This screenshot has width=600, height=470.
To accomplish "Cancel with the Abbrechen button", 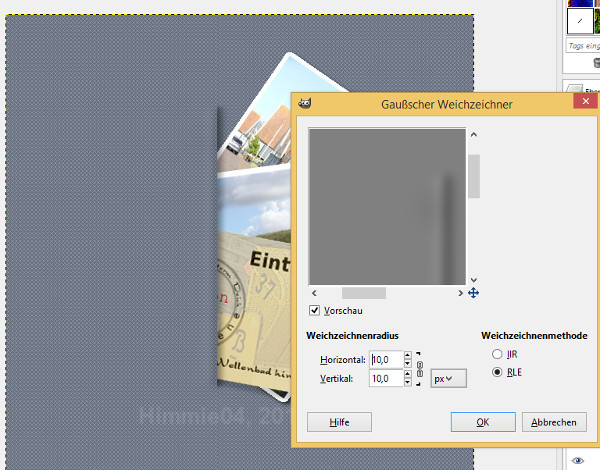I will click(554, 422).
